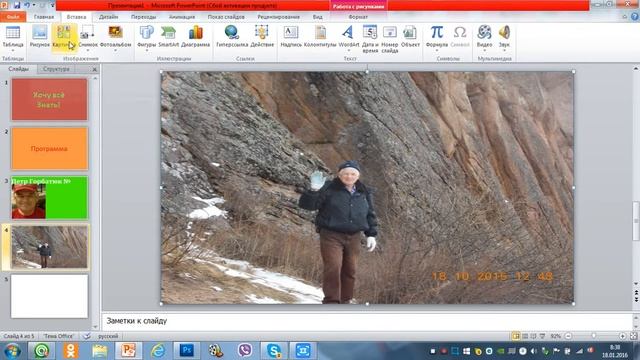Switch to the Показ слайдов tab
640x360 pixels.
226,17
